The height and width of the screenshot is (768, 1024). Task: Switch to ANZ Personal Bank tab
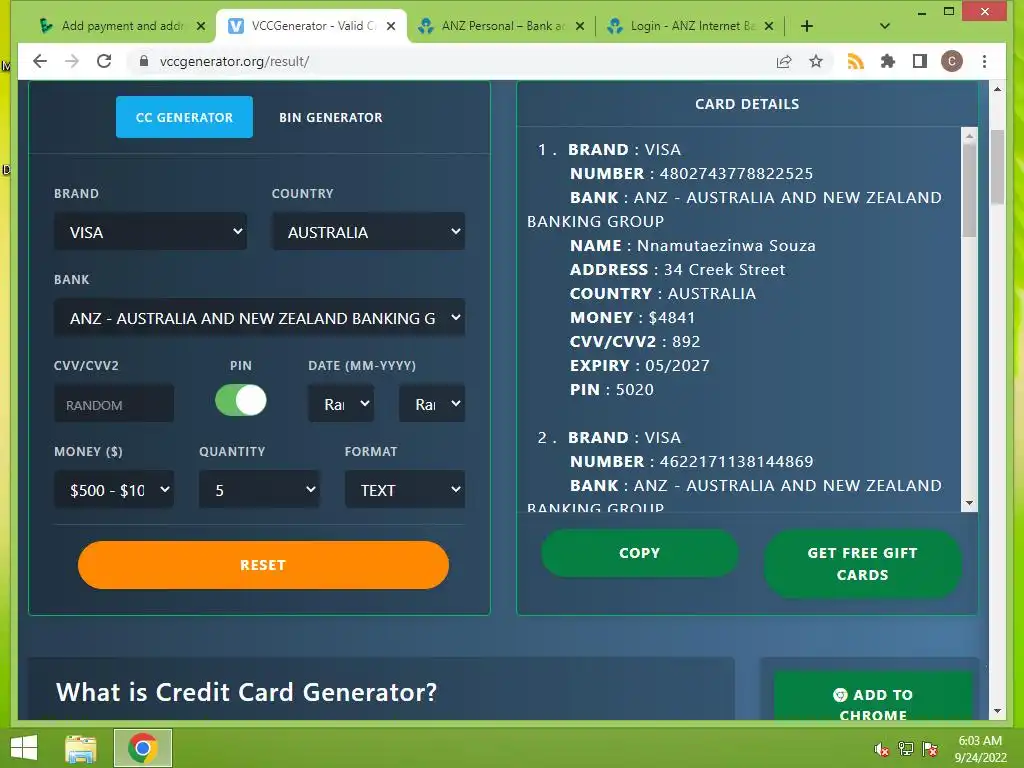pos(503,26)
